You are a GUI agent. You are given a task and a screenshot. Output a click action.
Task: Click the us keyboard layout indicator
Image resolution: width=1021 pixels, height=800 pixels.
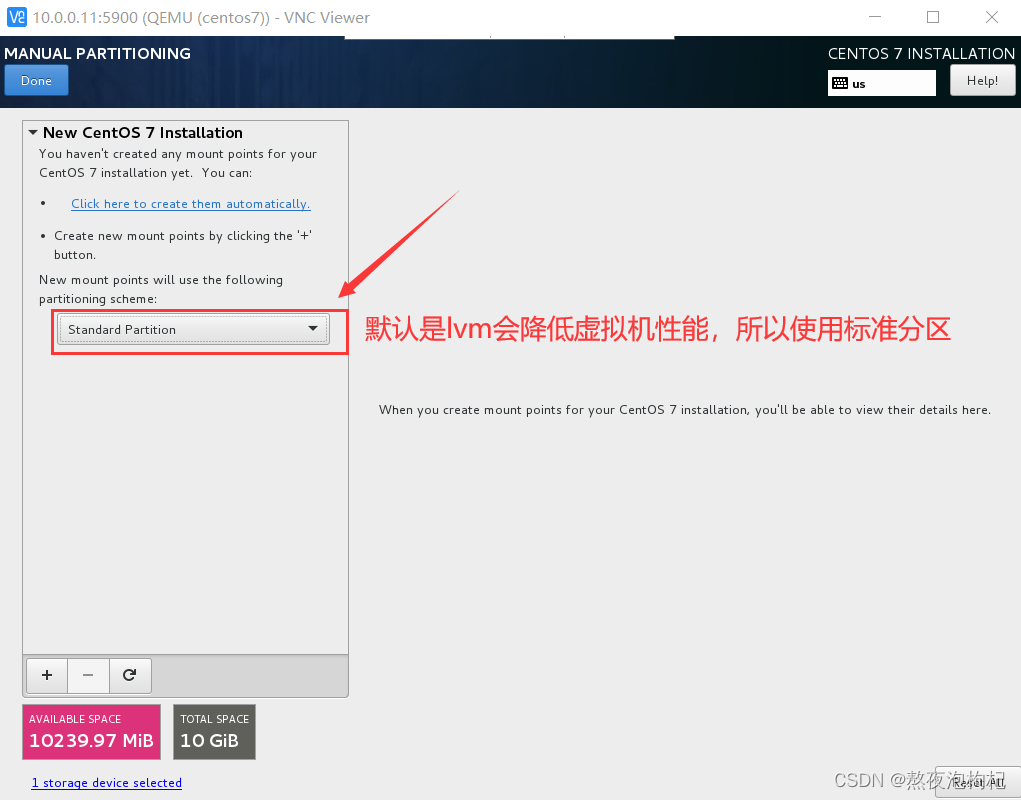point(881,83)
